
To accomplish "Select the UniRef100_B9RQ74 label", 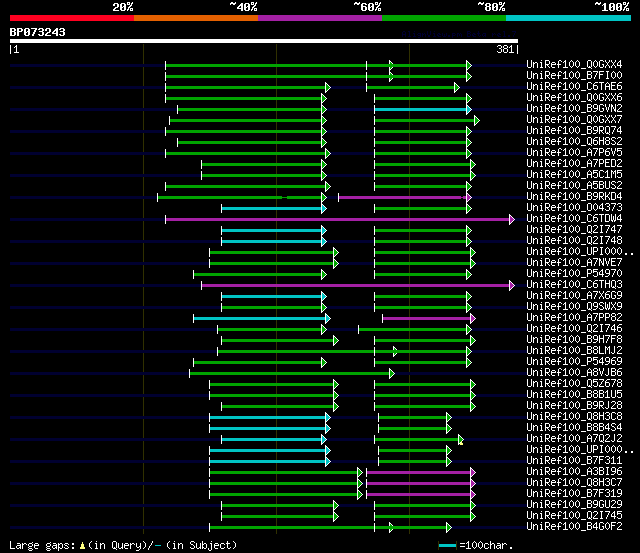I will click(574, 130).
